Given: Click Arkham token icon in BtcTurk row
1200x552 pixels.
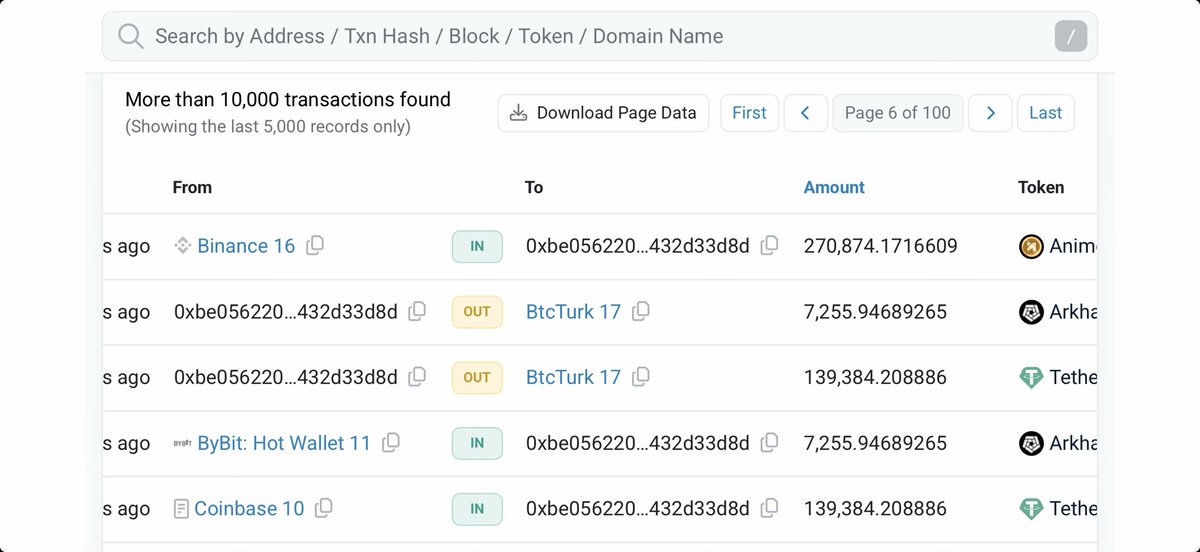Looking at the screenshot, I should pos(1031,312).
